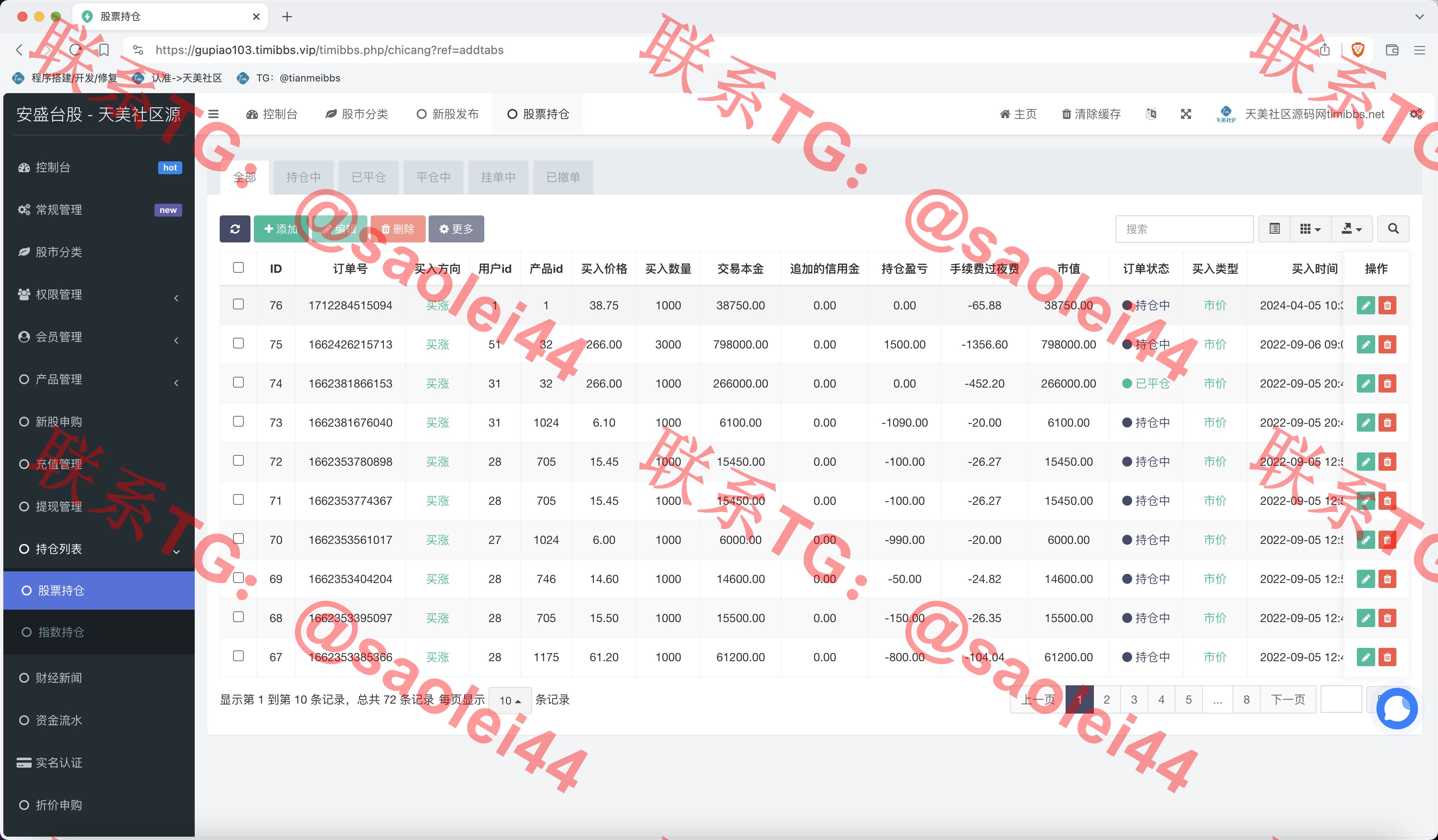Switch to the 持仓中 filter tab
This screenshot has width=1438, height=840.
304,177
